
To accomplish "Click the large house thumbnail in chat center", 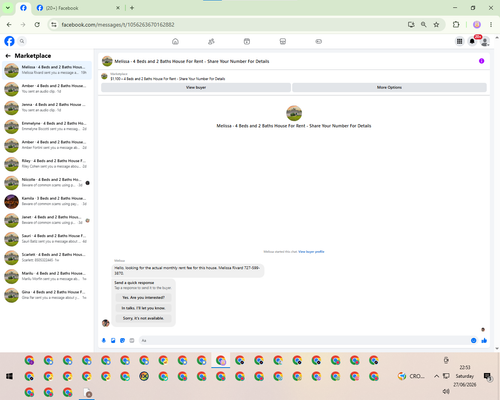I will (294, 113).
